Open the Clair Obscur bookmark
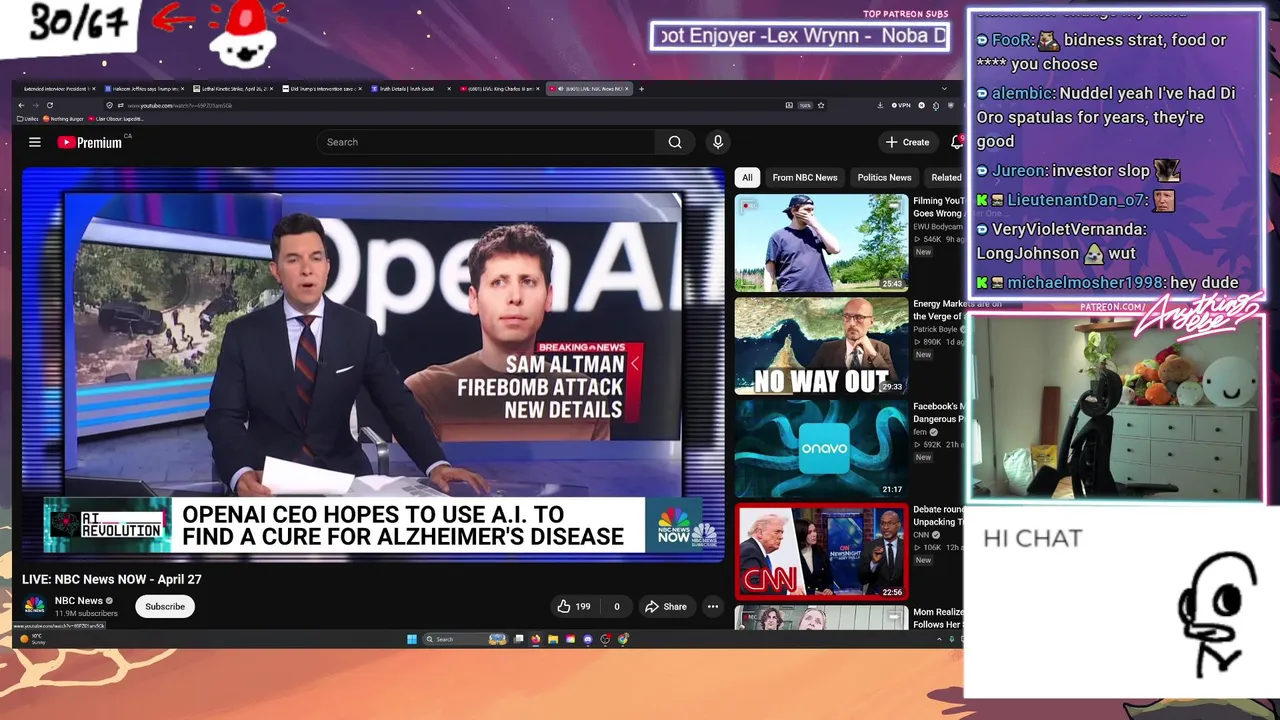Screen dimensions: 1280x720 pos(116,119)
